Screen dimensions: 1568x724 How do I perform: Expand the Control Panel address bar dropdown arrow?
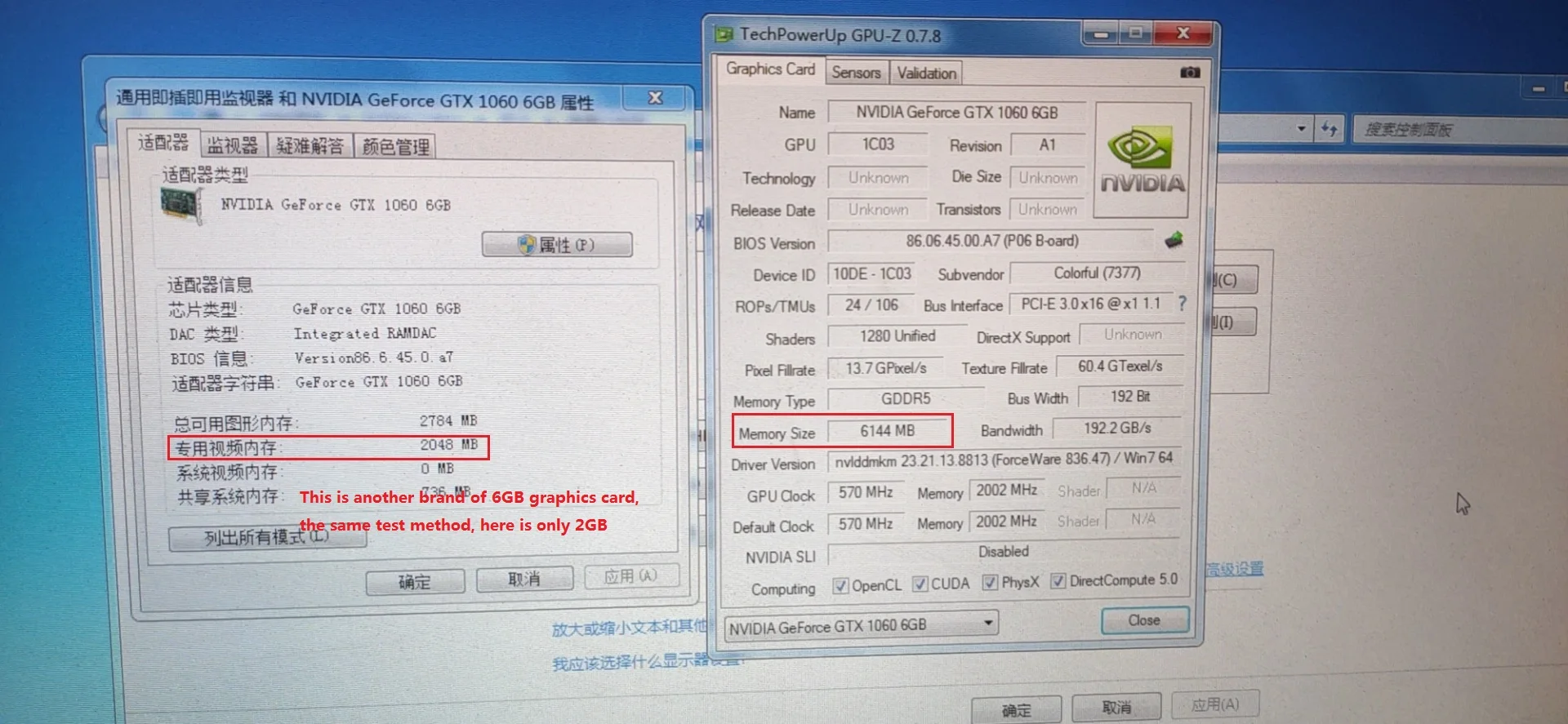(1301, 129)
